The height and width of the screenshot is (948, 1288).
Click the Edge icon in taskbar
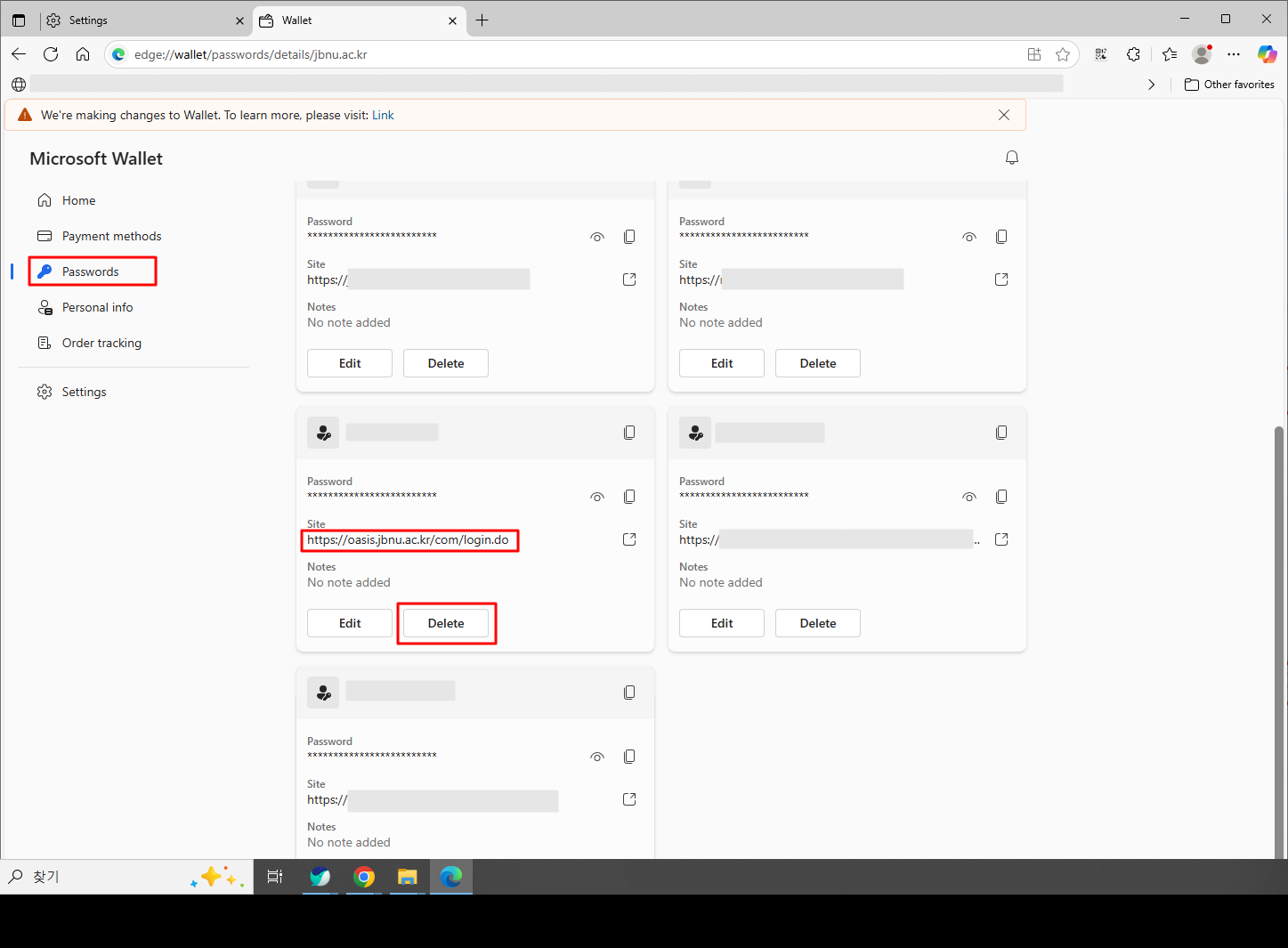click(451, 877)
